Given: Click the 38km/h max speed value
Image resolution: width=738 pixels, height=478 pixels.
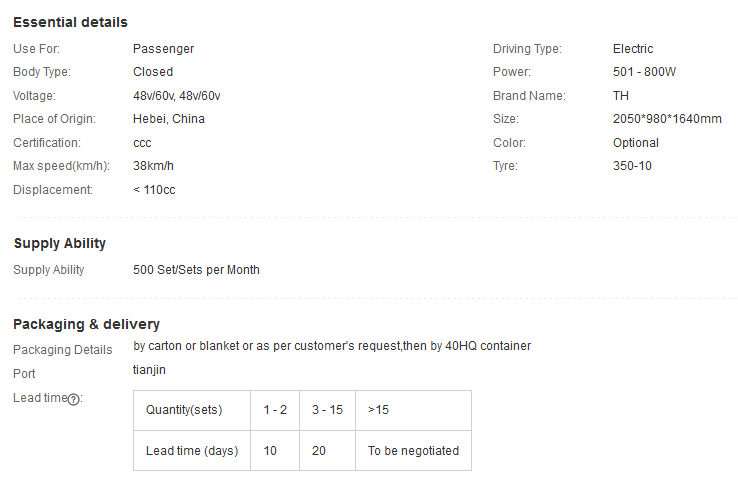Looking at the screenshot, I should (153, 166).
